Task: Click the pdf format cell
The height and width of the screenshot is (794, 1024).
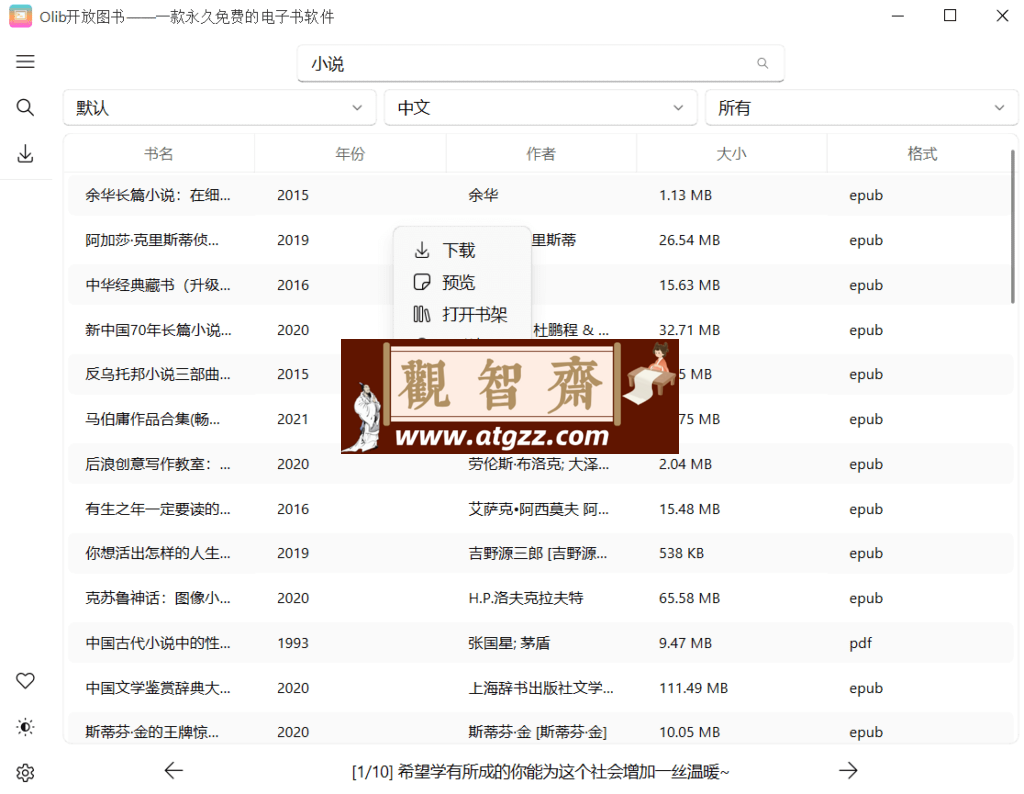Action: tap(861, 643)
